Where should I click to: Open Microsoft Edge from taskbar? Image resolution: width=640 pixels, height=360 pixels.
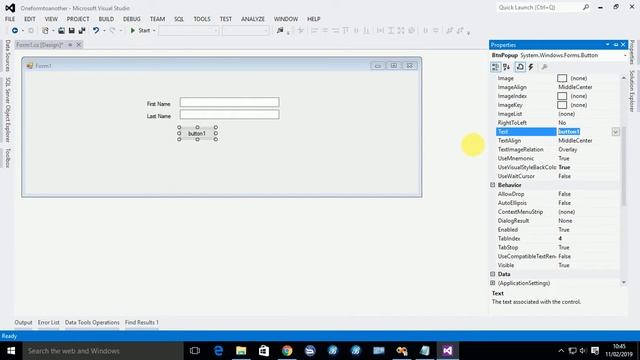click(x=218, y=351)
